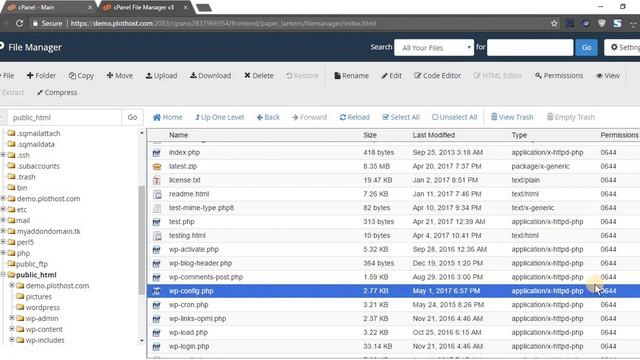Click the browser address bar URL
640x360 pixels.
tap(223, 24)
